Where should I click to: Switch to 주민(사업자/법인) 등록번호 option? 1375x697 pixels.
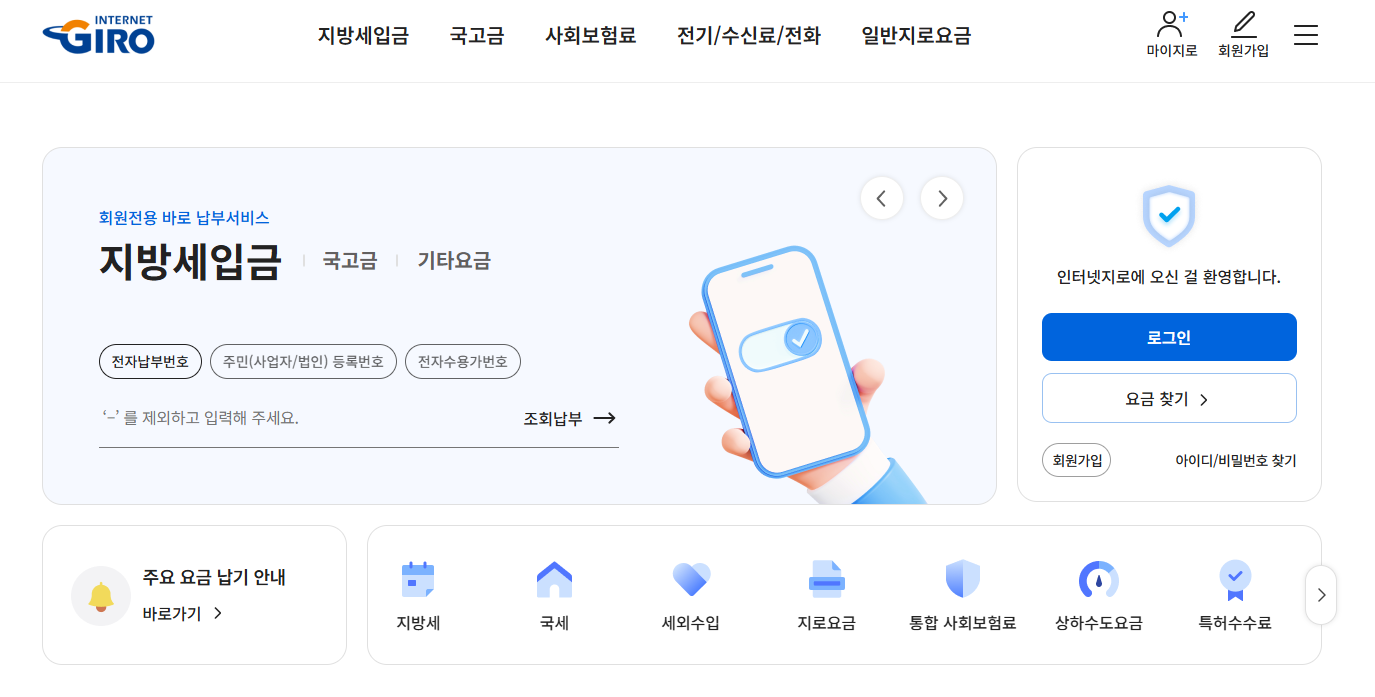(302, 361)
